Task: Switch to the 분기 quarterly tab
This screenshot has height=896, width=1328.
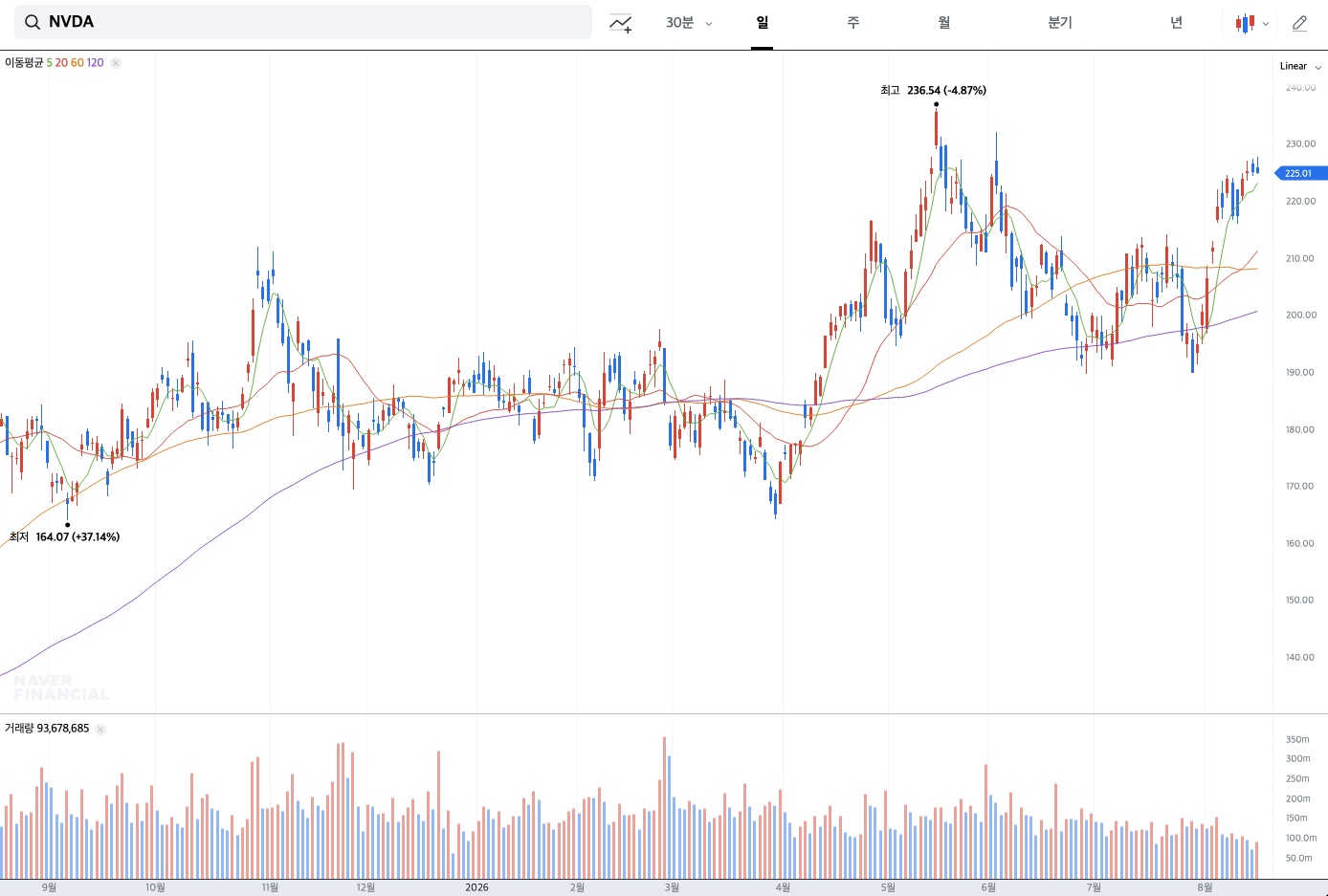Action: pos(1060,23)
